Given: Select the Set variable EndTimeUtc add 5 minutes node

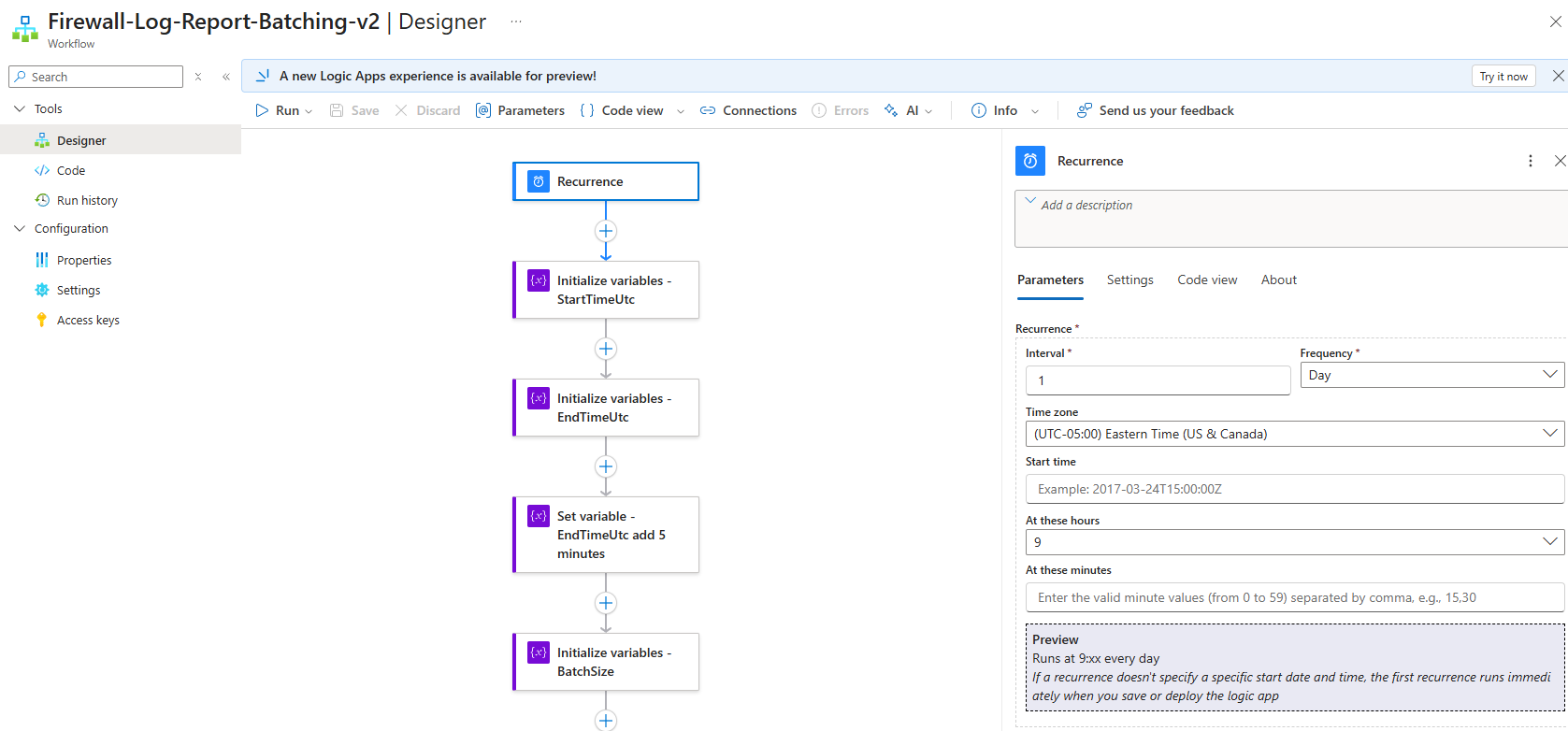Looking at the screenshot, I should [x=606, y=535].
